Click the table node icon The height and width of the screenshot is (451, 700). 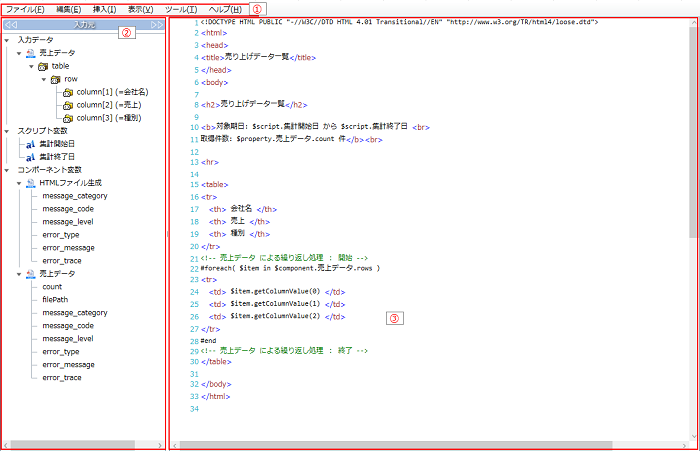[43, 65]
